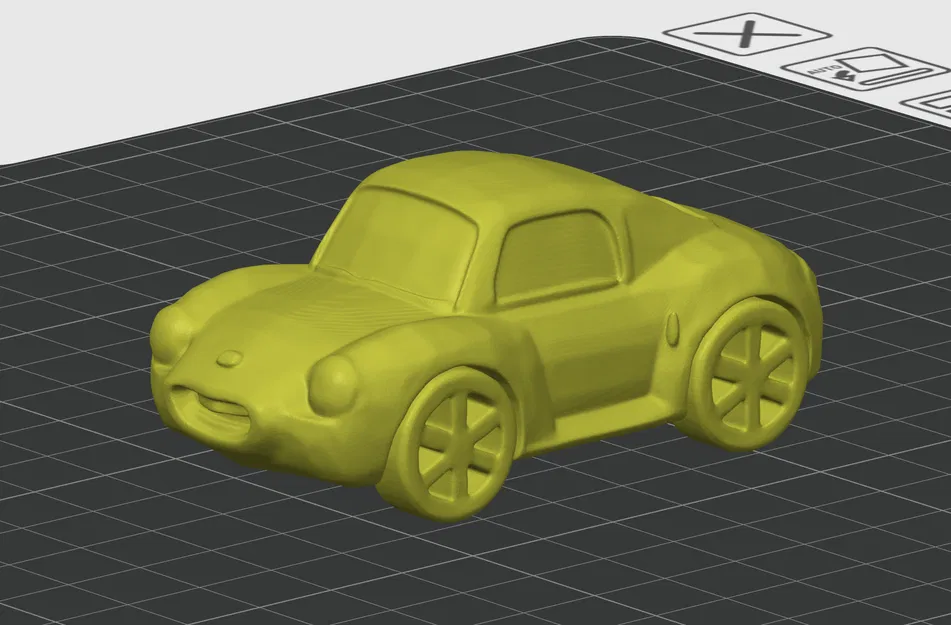Click the delete-all-objects plate button
Image resolution: width=951 pixels, height=625 pixels.
747,32
